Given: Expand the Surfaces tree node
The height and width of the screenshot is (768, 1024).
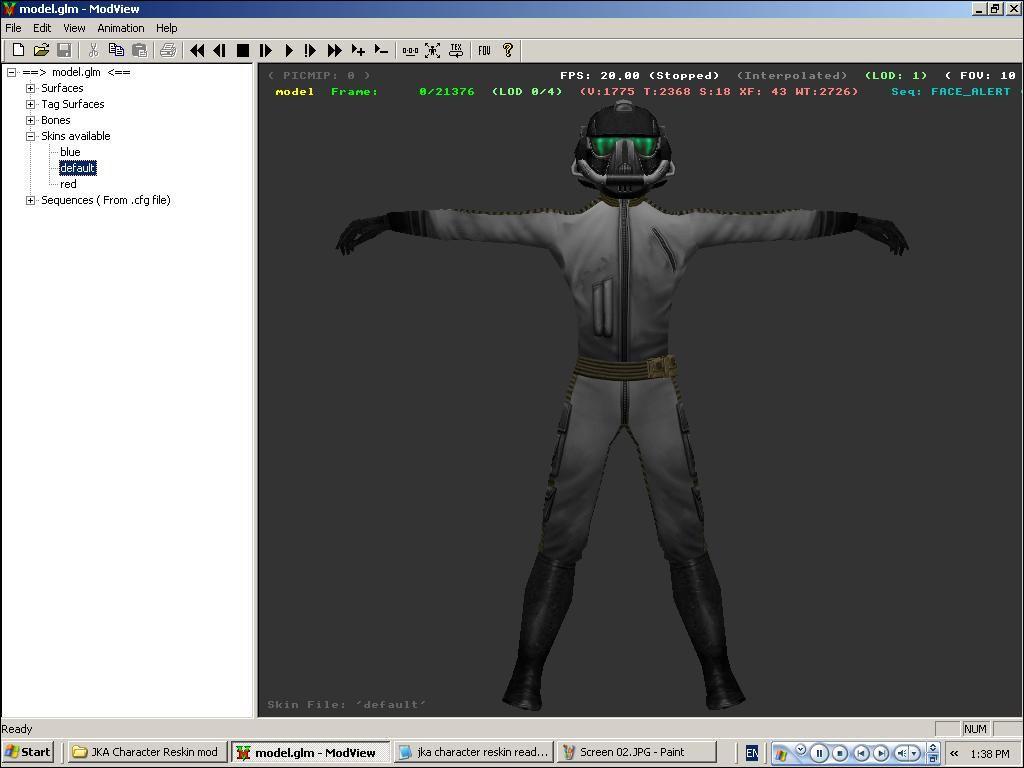Looking at the screenshot, I should click(x=31, y=88).
